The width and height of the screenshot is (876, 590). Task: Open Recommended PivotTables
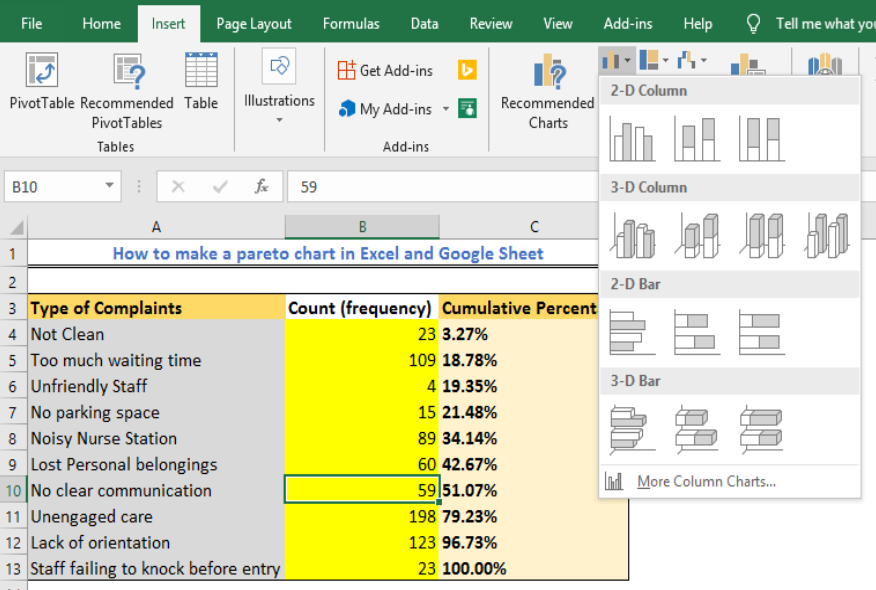point(127,91)
